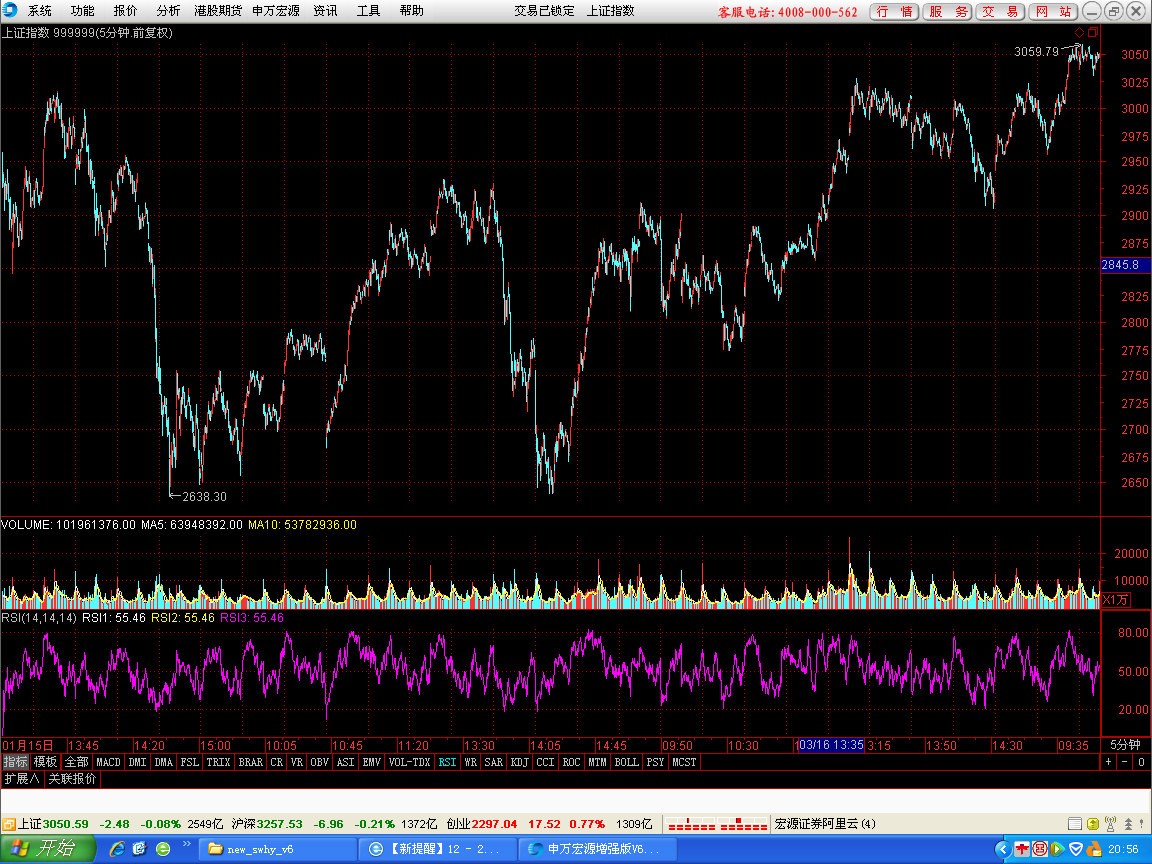Select the 模板 tab

click(x=45, y=762)
